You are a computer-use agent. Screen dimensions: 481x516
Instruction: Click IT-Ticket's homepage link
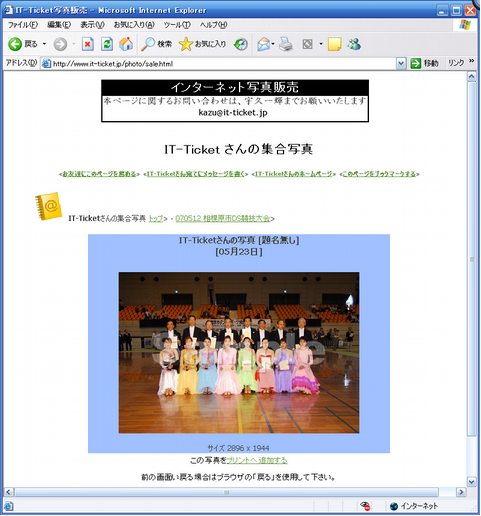click(x=294, y=174)
